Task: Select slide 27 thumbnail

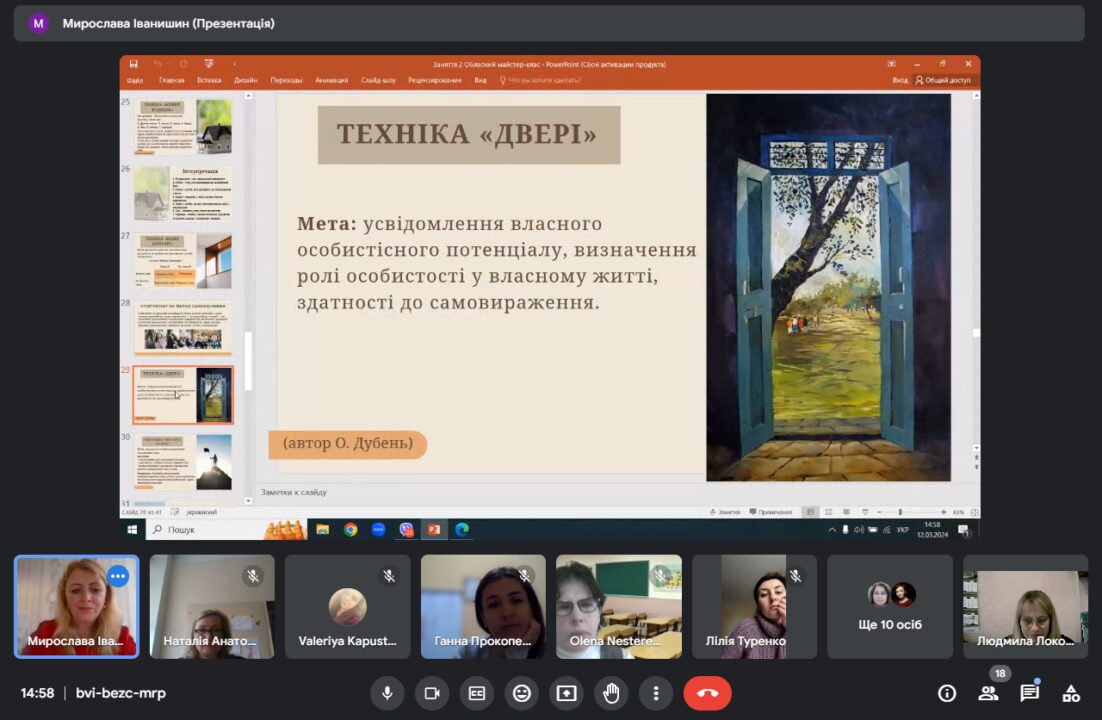Action: click(183, 261)
